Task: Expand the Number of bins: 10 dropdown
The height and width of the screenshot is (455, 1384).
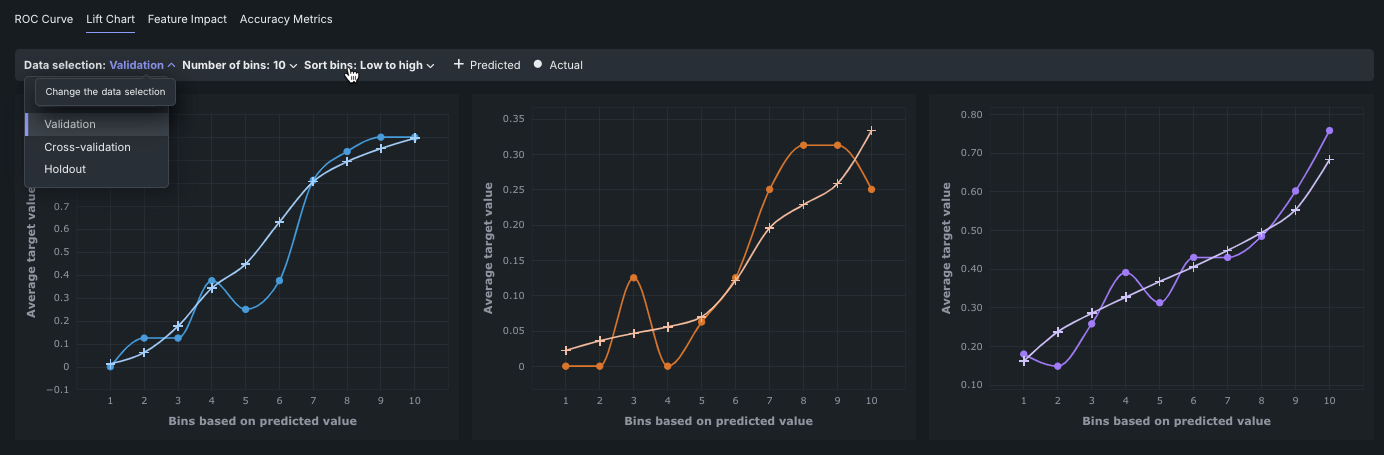Action: (239, 65)
